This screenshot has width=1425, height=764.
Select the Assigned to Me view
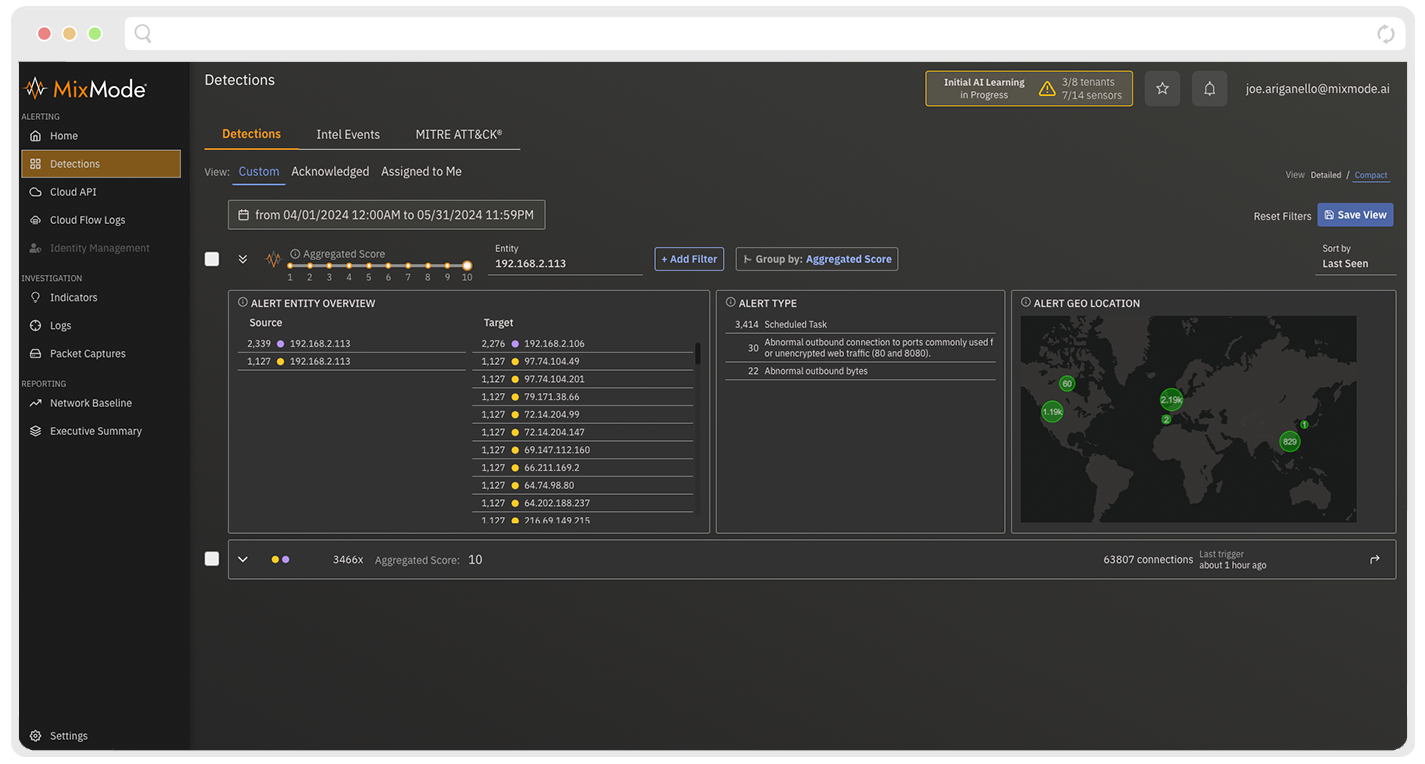421,172
